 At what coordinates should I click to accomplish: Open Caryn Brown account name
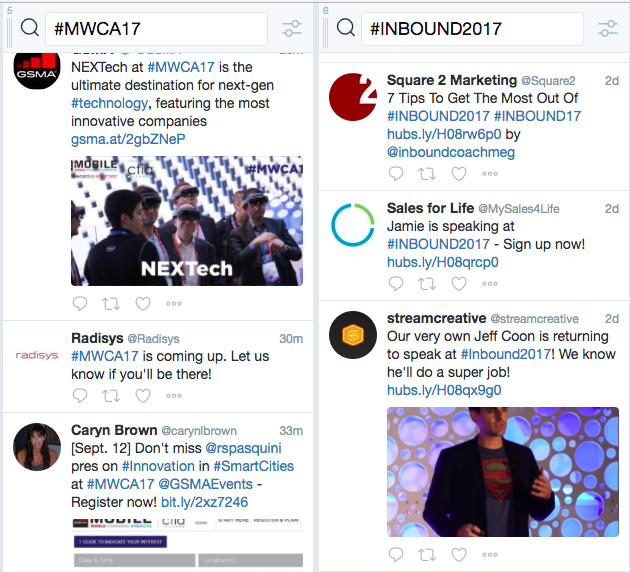coord(114,430)
